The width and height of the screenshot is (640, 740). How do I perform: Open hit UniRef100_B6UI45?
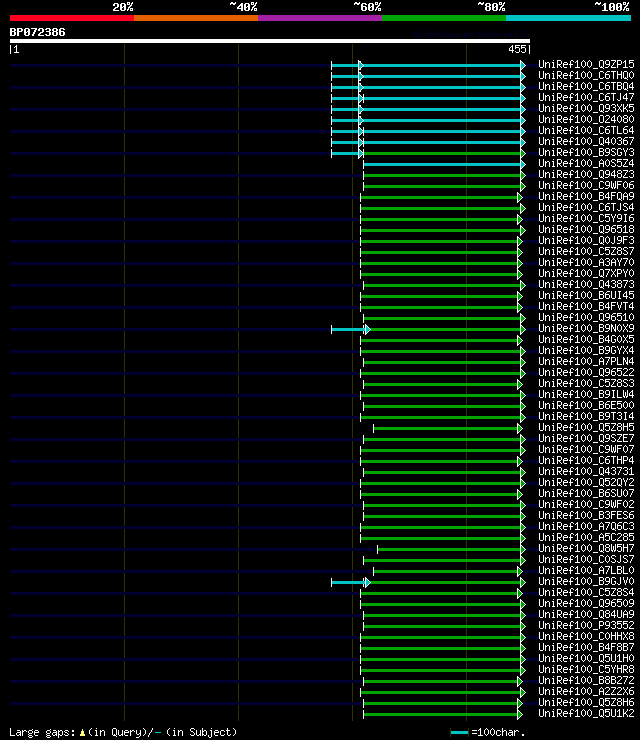coord(586,295)
